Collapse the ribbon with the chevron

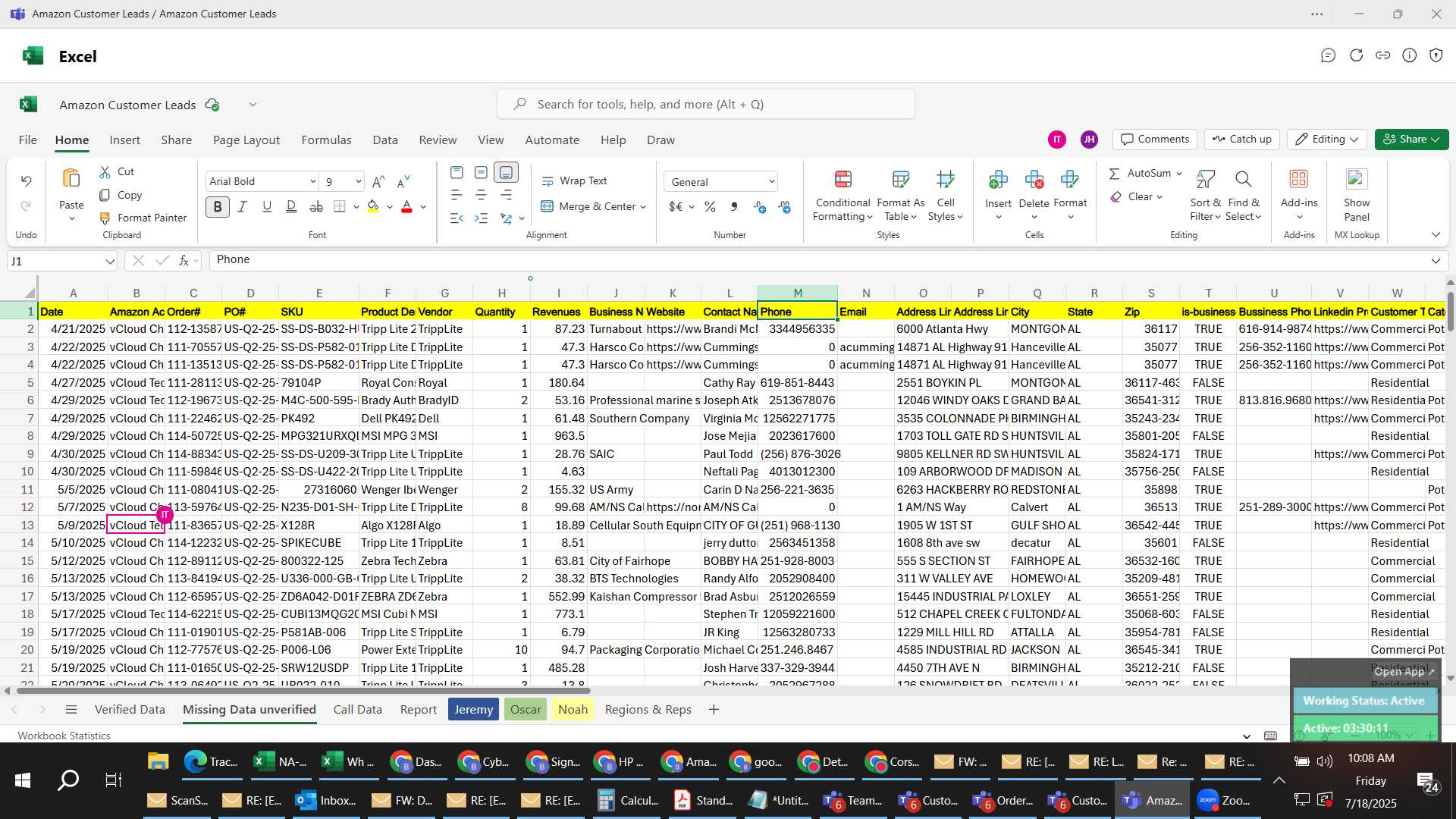1435,235
